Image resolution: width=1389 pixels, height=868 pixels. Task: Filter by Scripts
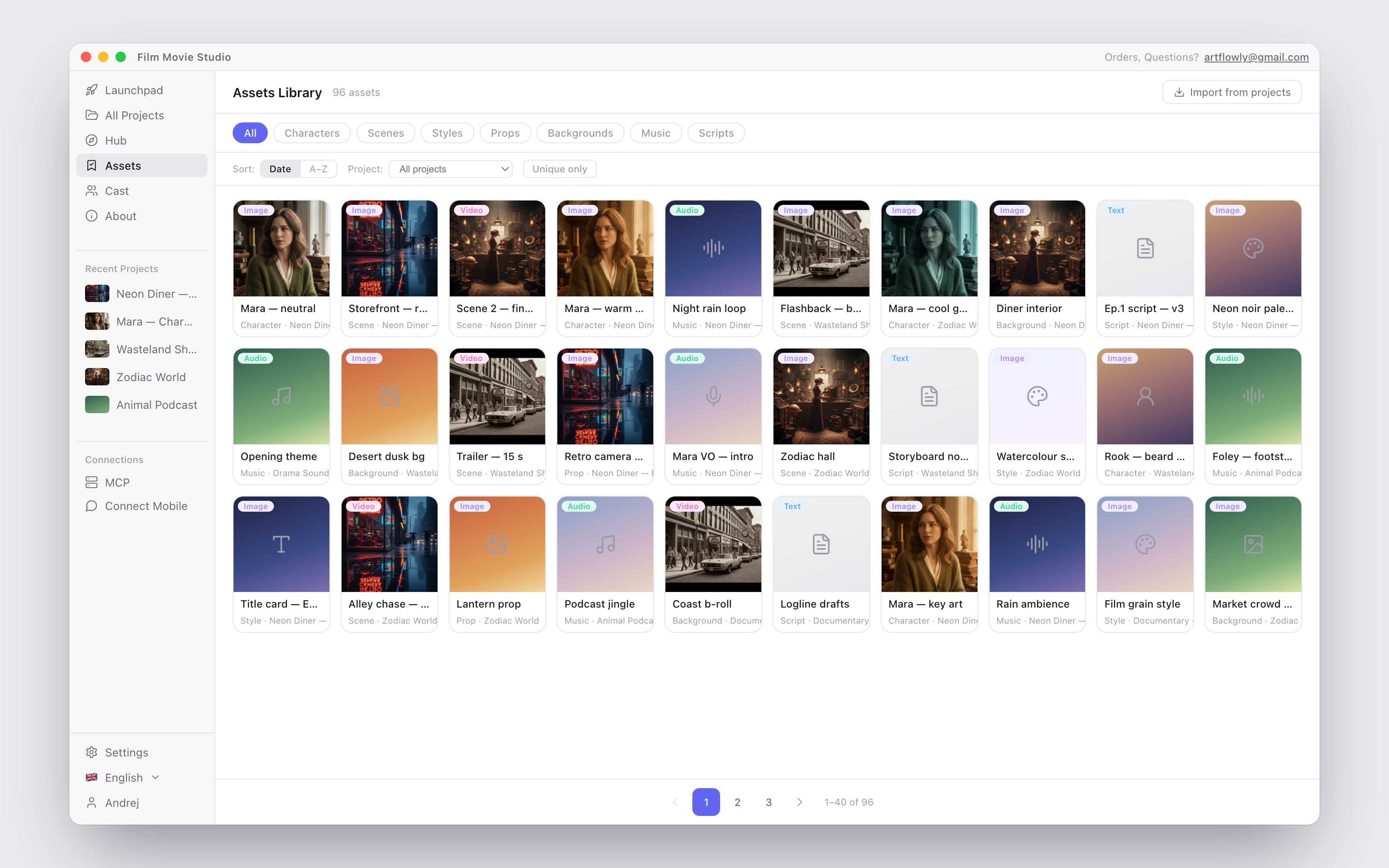716,133
